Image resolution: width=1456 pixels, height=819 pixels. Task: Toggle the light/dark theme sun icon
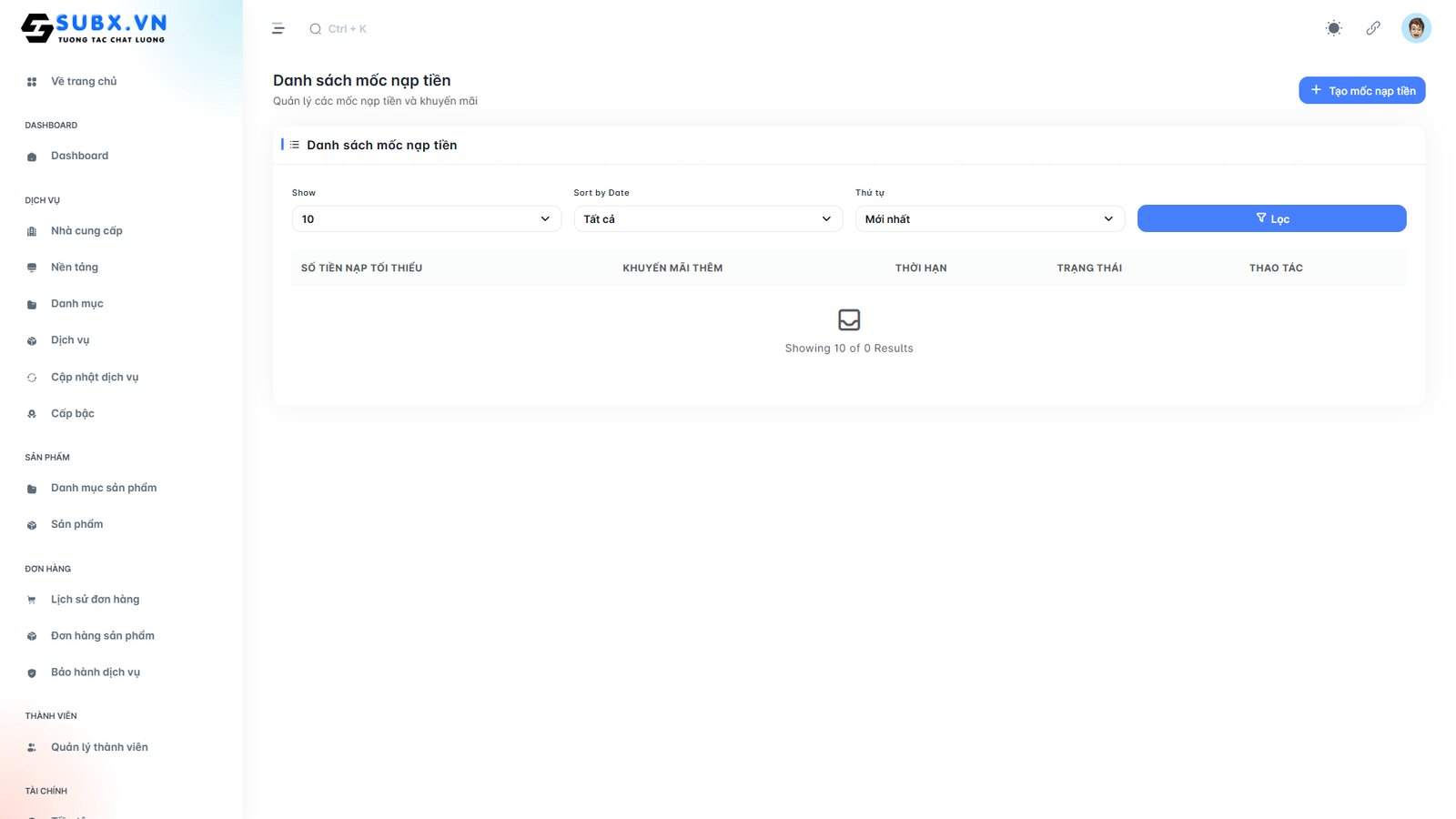1333,28
